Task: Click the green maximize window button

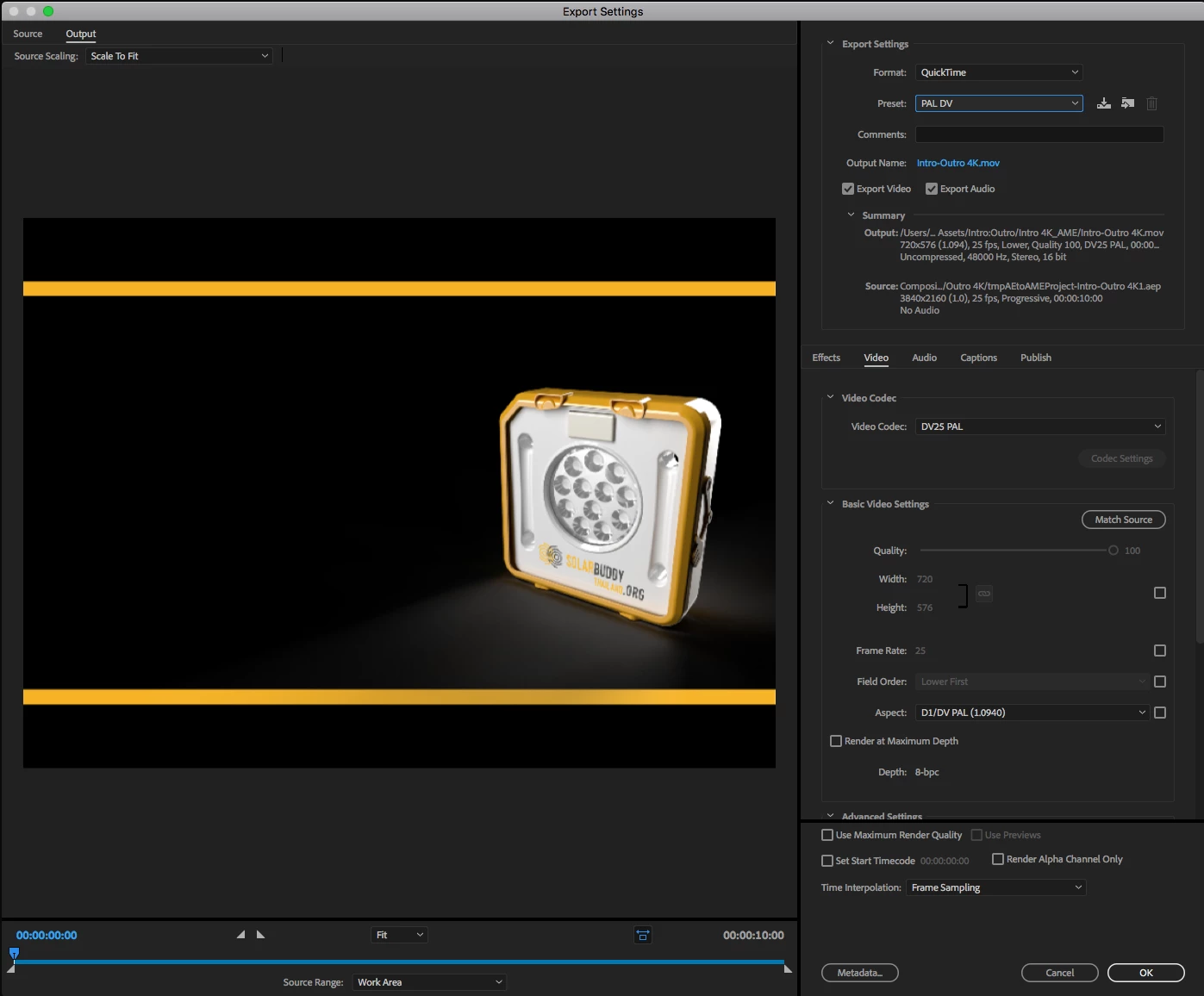Action: (x=48, y=11)
